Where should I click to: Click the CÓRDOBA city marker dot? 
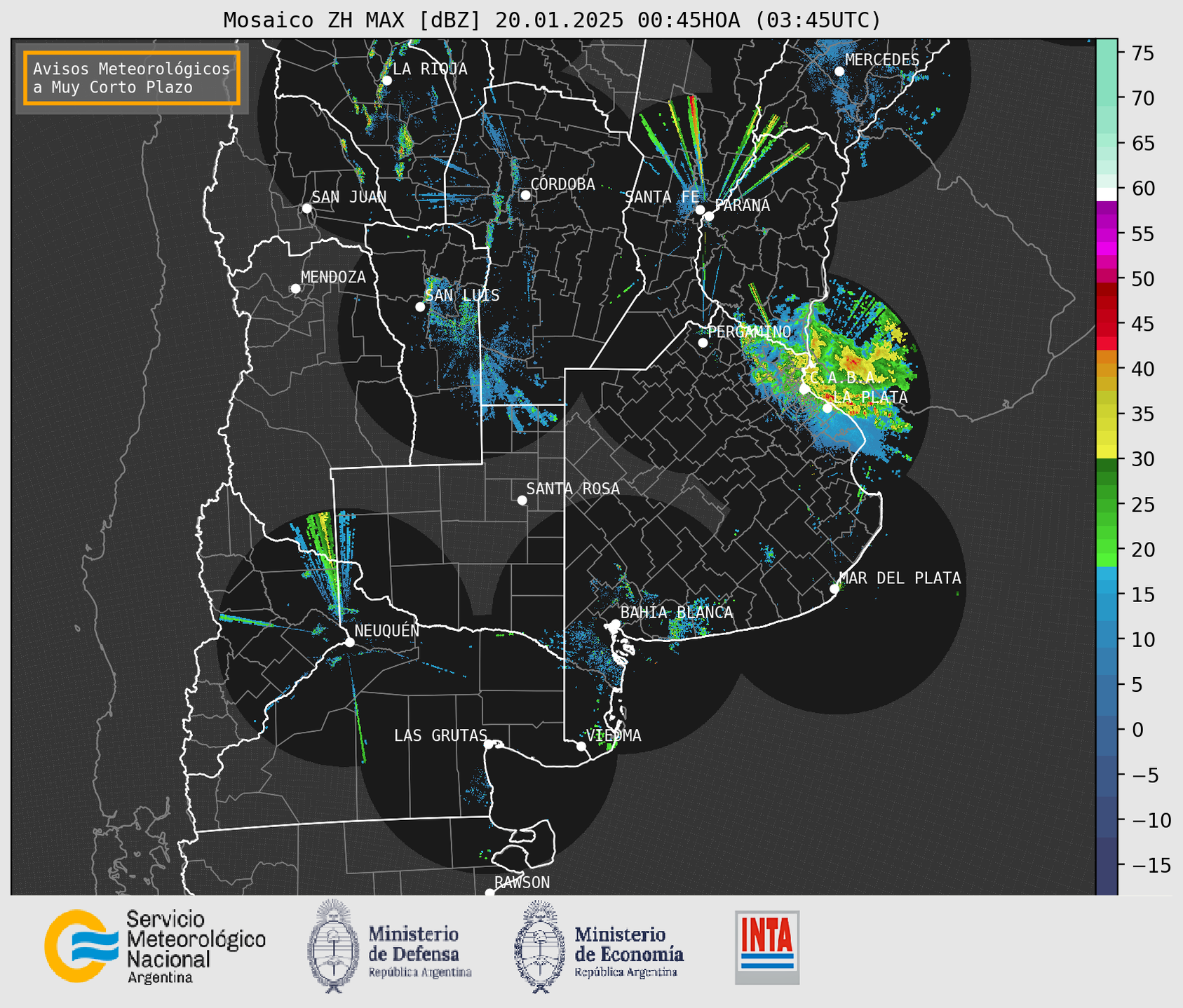tap(525, 195)
